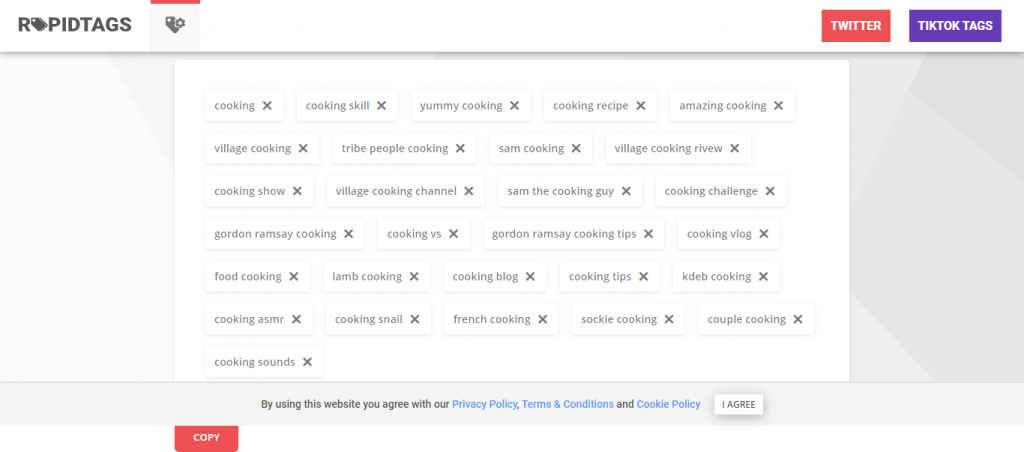
Task: Remove the "cooking skill" tag
Action: click(x=381, y=106)
